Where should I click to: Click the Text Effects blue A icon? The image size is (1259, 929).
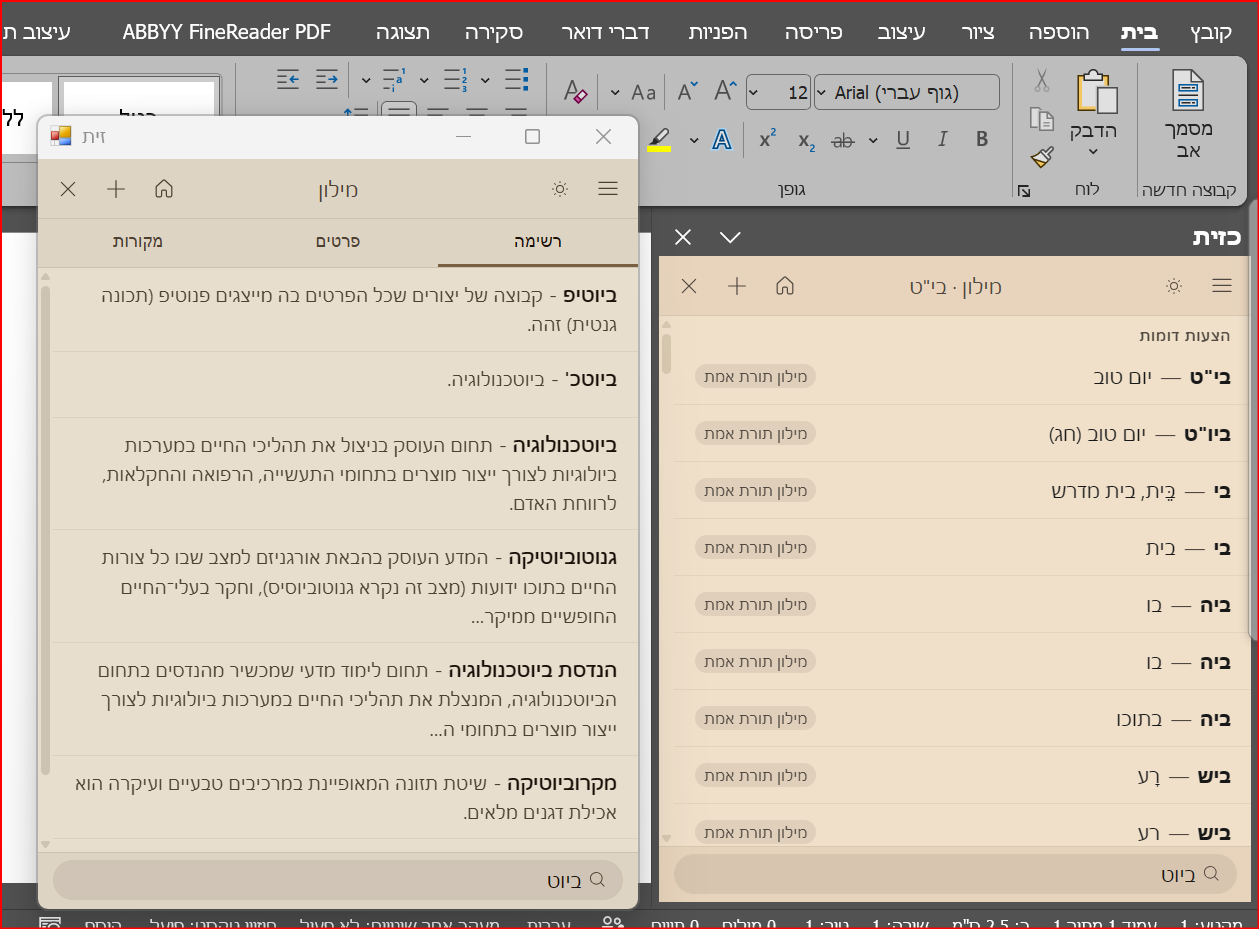tap(722, 141)
